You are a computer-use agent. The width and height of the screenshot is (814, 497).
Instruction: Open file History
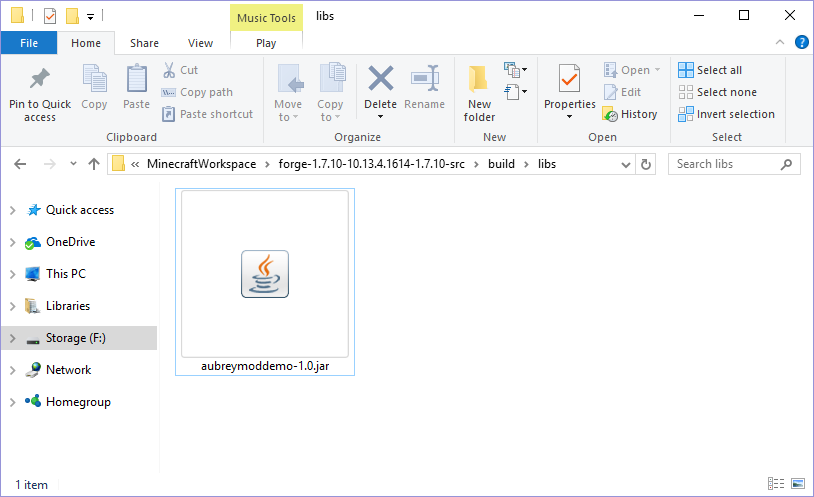click(630, 114)
